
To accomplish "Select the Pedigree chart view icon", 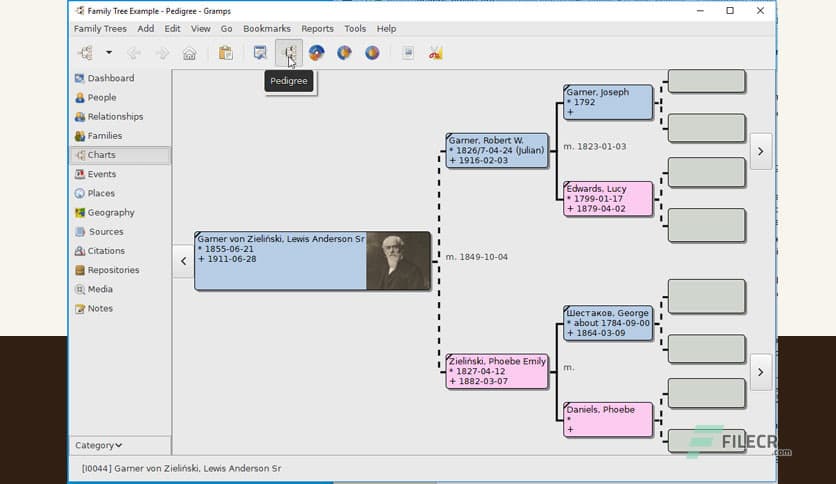I will tap(289, 53).
